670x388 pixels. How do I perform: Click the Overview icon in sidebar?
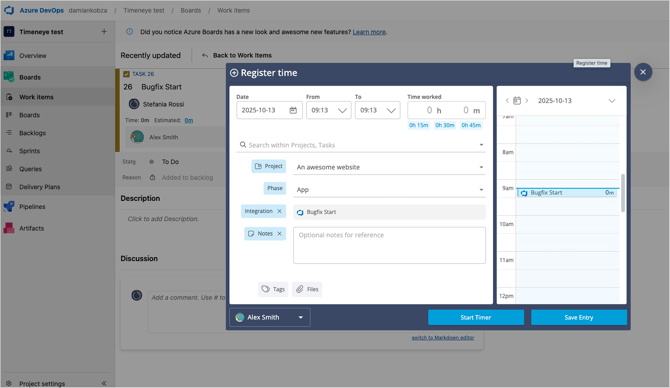click(9, 56)
